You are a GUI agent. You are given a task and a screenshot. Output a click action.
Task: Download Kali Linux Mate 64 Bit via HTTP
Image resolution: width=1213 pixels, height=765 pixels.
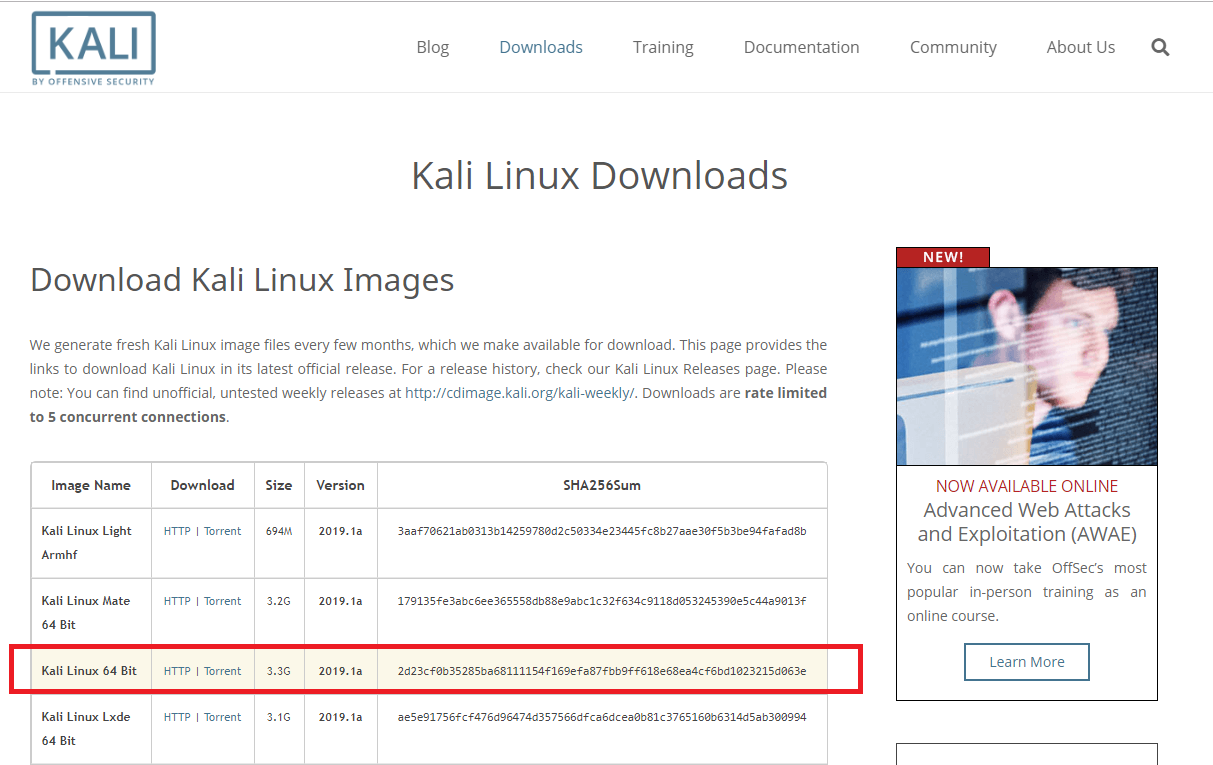[x=177, y=601]
